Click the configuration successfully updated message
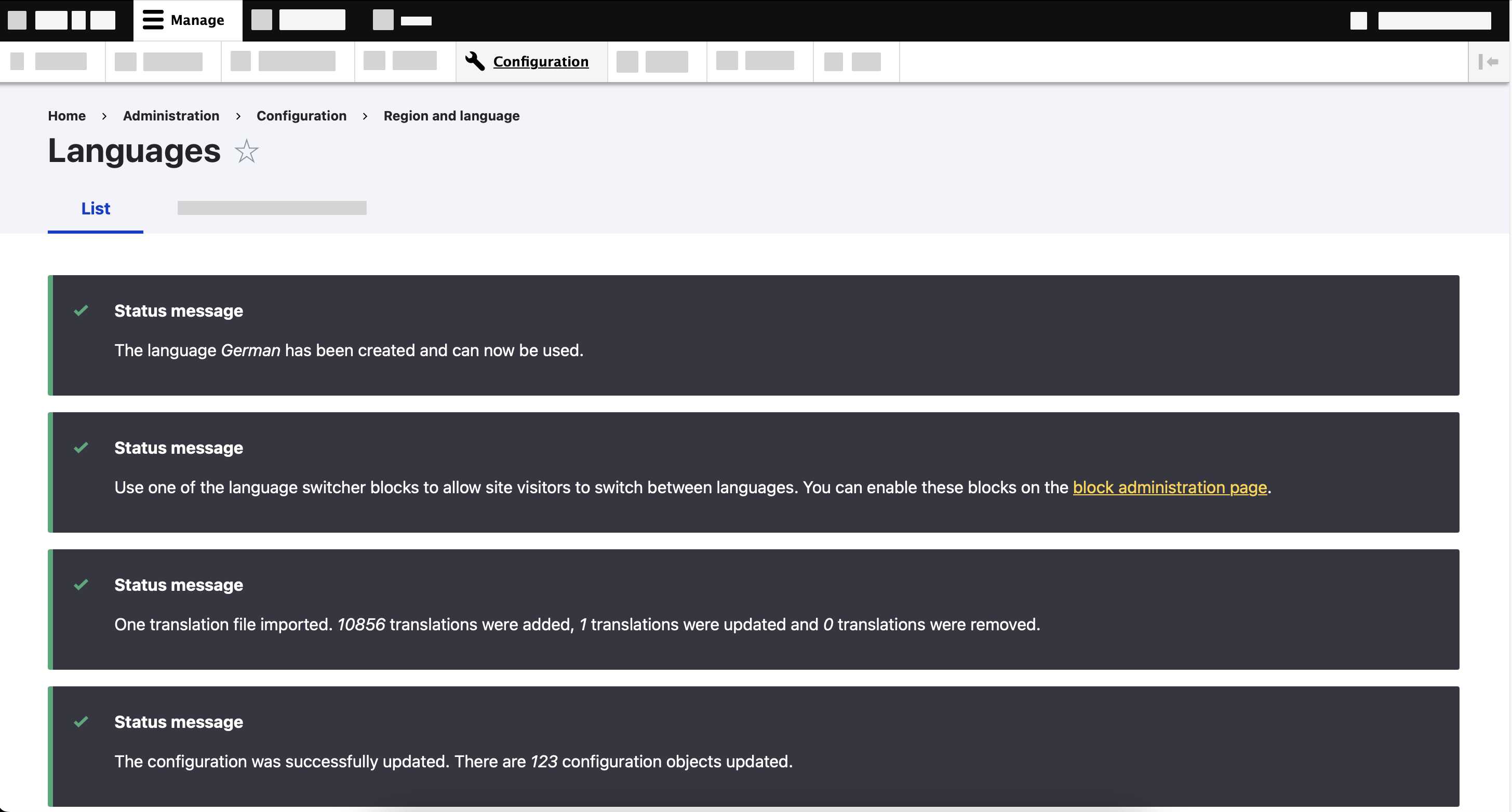Screen dimensions: 1512x812 [453, 761]
